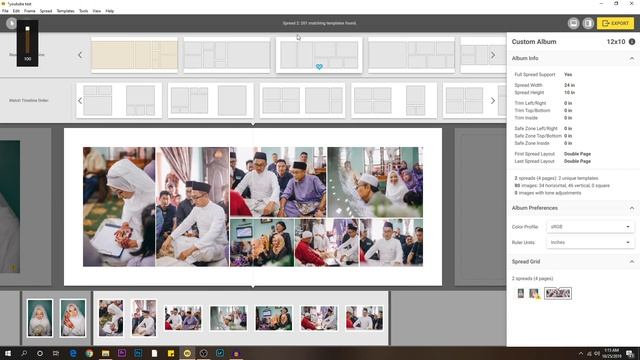Viewport: 640px width, 360px height.
Task: Select first template in Match Timeline Order row
Action: coord(119,100)
